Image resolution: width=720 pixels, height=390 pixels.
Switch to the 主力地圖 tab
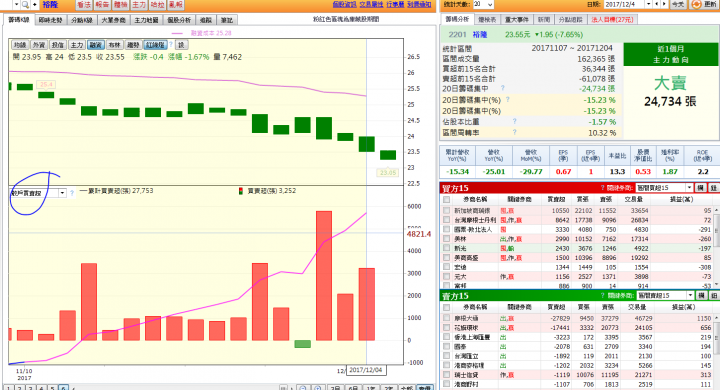[146, 20]
